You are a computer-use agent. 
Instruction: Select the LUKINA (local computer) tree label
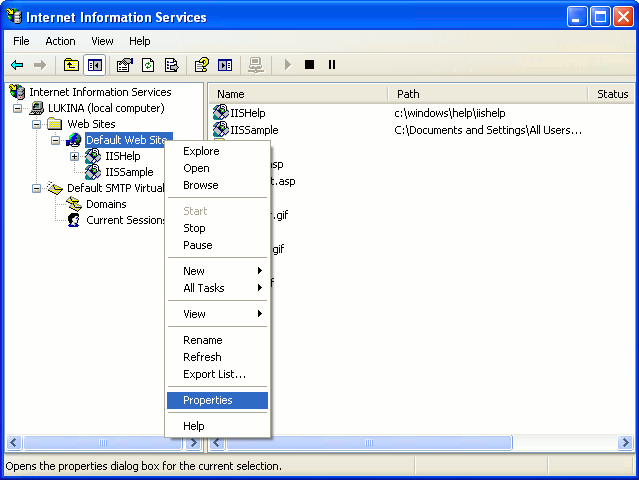[106, 108]
